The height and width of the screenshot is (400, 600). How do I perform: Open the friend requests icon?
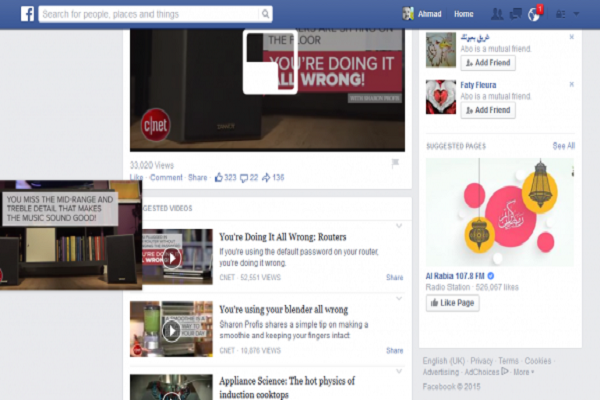[497, 14]
